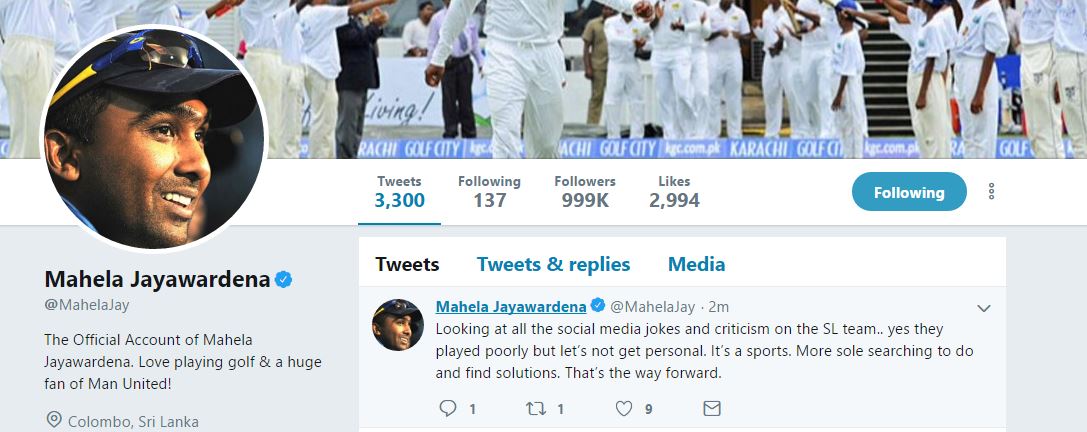Switch to the Tweets & replies tab
Image resolution: width=1087 pixels, height=432 pixels.
point(553,264)
